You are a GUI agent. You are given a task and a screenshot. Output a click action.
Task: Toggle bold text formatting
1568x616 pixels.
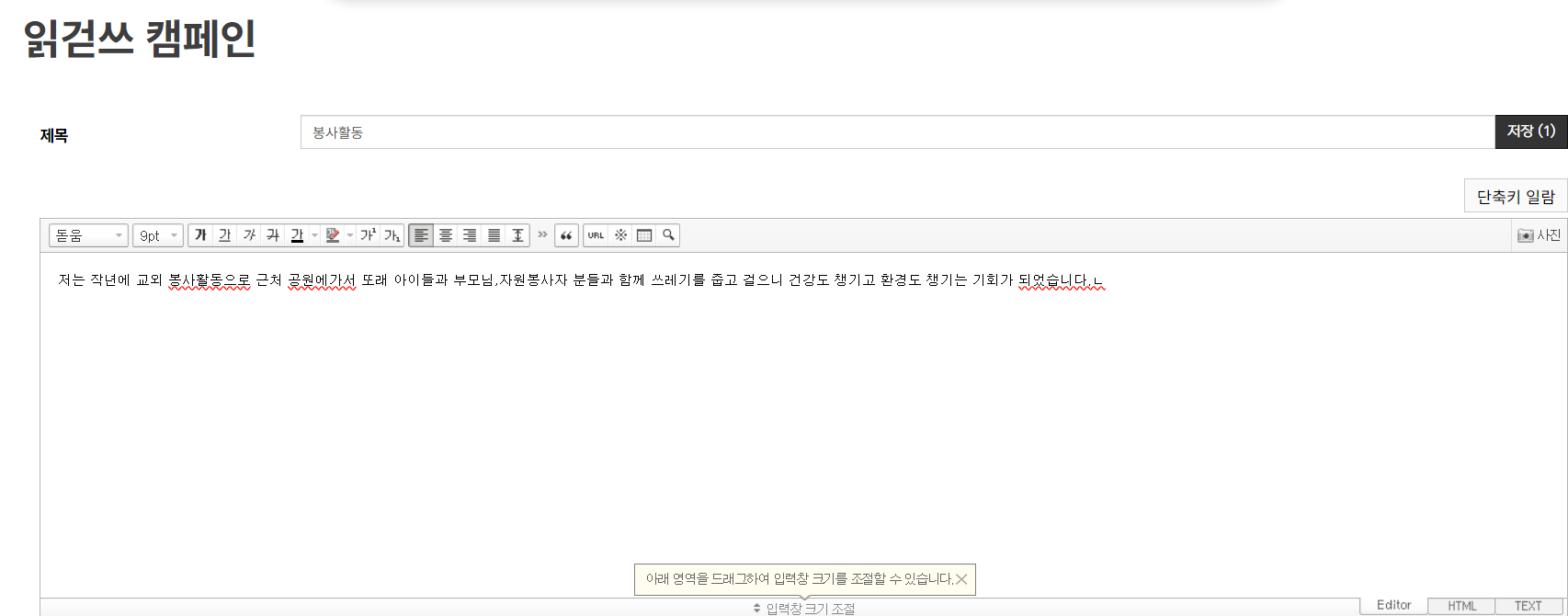[x=200, y=235]
